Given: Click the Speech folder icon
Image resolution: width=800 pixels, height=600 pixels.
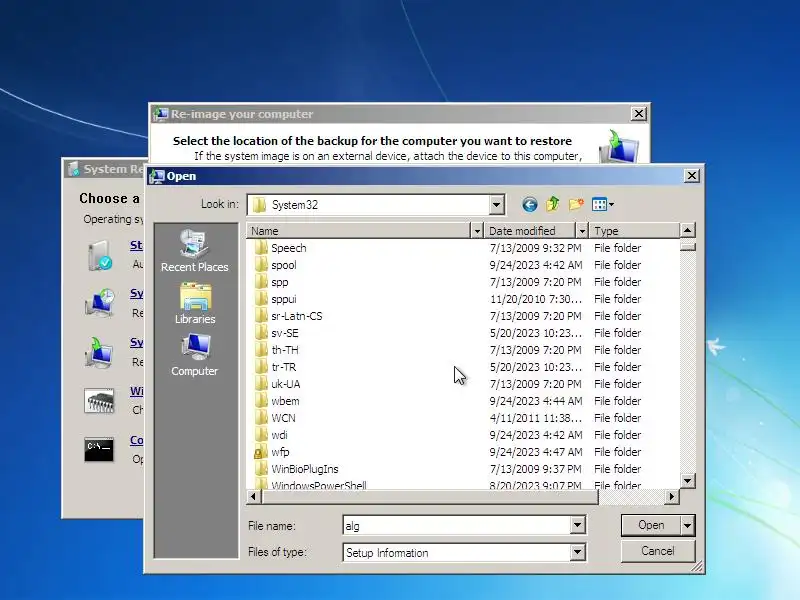Looking at the screenshot, I should 261,248.
